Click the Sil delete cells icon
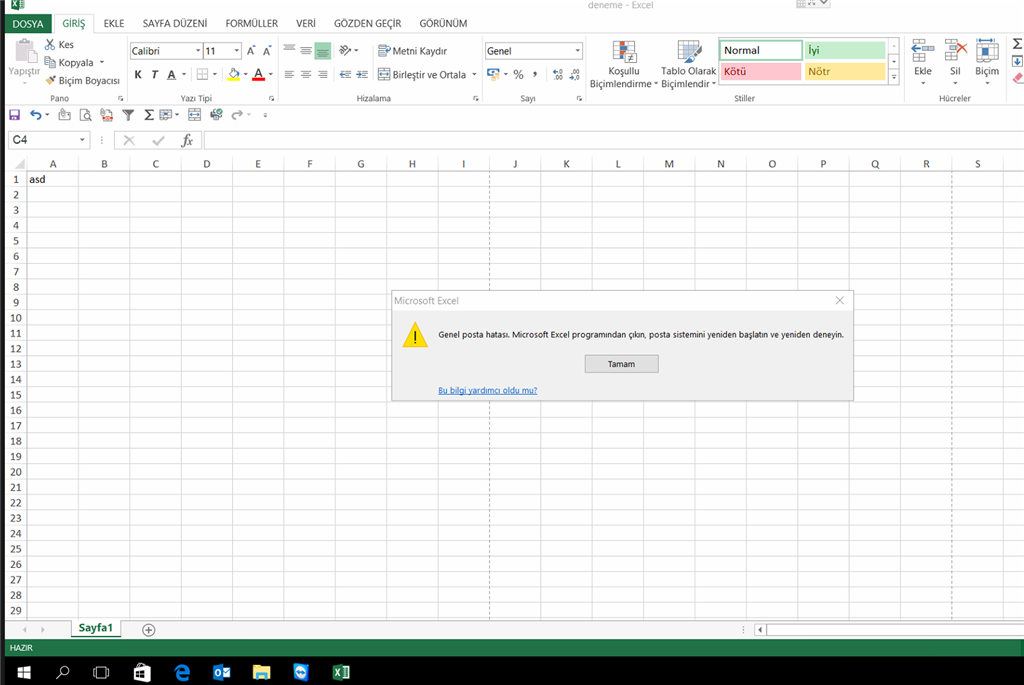The height and width of the screenshot is (685, 1024). click(955, 51)
